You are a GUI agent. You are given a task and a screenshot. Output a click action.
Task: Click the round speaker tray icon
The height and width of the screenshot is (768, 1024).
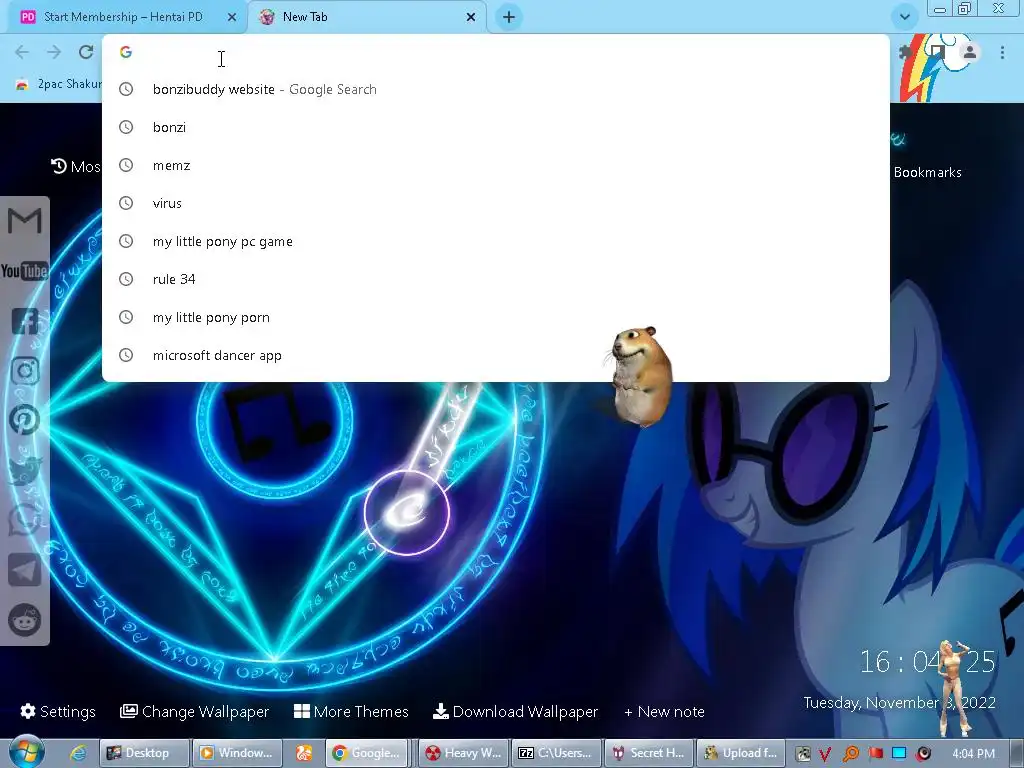[923, 754]
